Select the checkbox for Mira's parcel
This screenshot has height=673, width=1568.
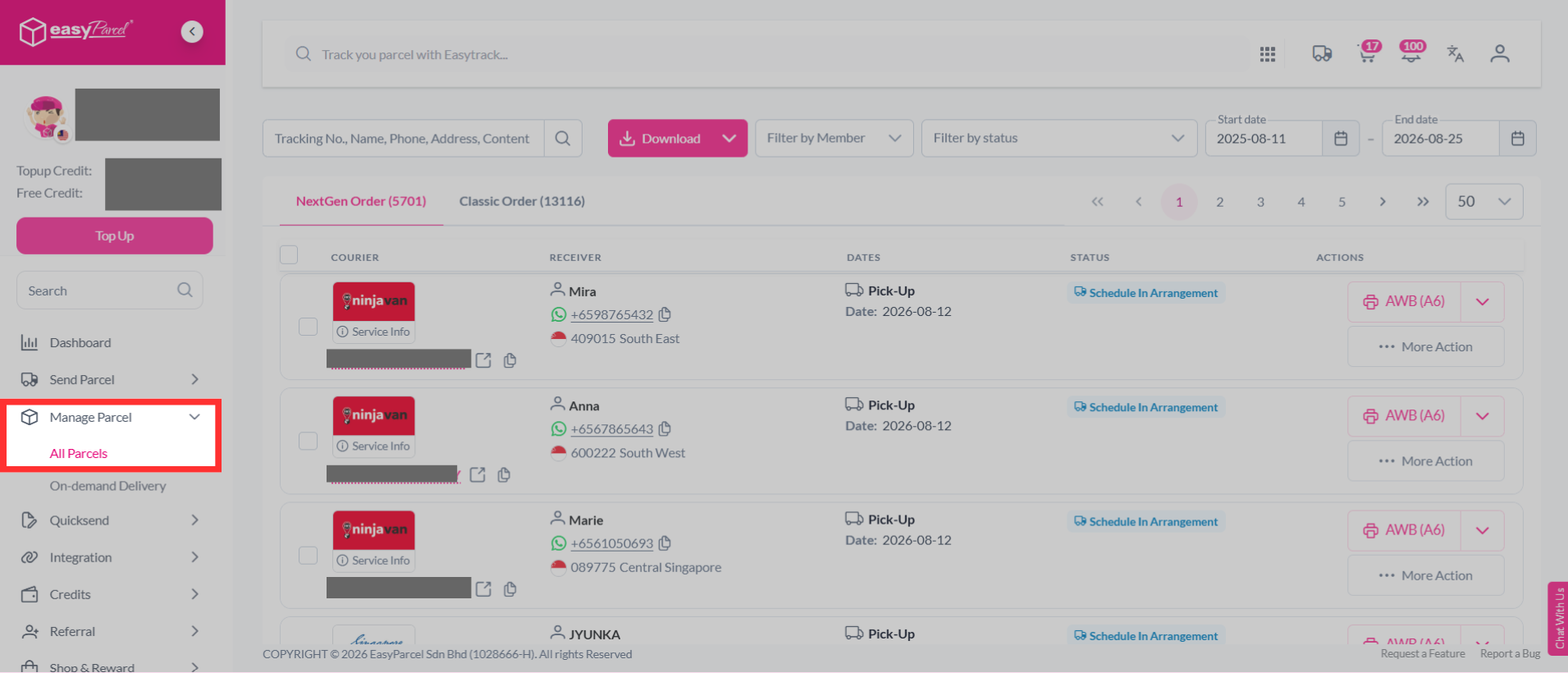coord(308,327)
